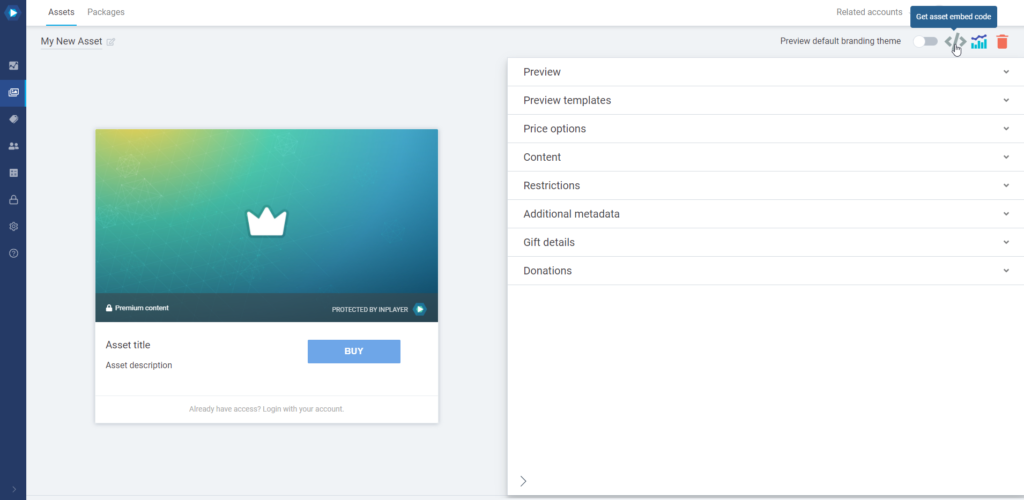1024x500 pixels.
Task: Expand the Donations section
Action: (x=765, y=271)
